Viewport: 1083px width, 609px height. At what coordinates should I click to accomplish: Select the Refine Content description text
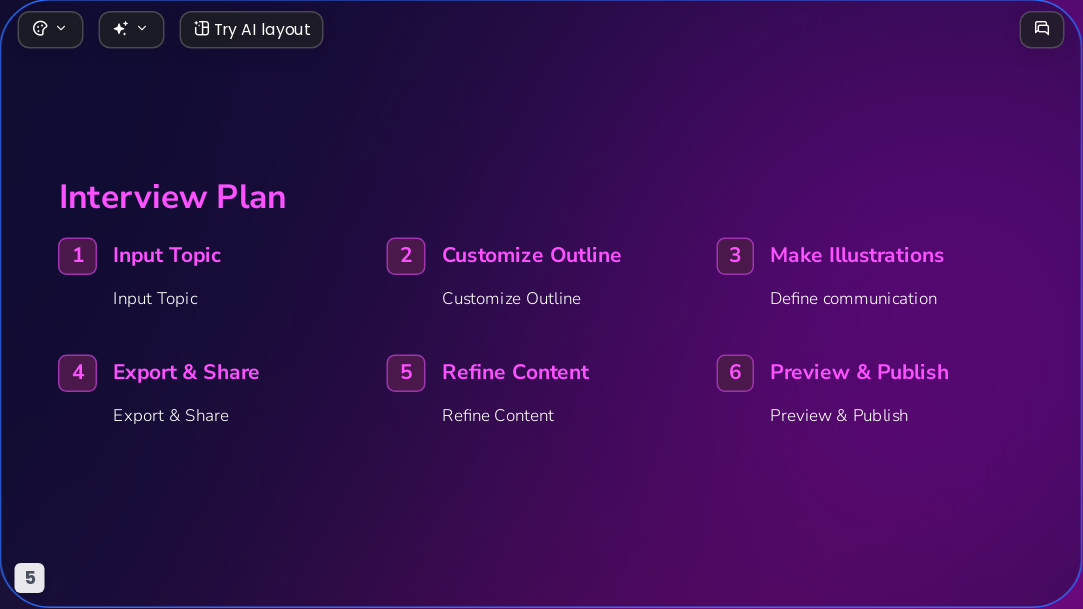pyautogui.click(x=498, y=416)
